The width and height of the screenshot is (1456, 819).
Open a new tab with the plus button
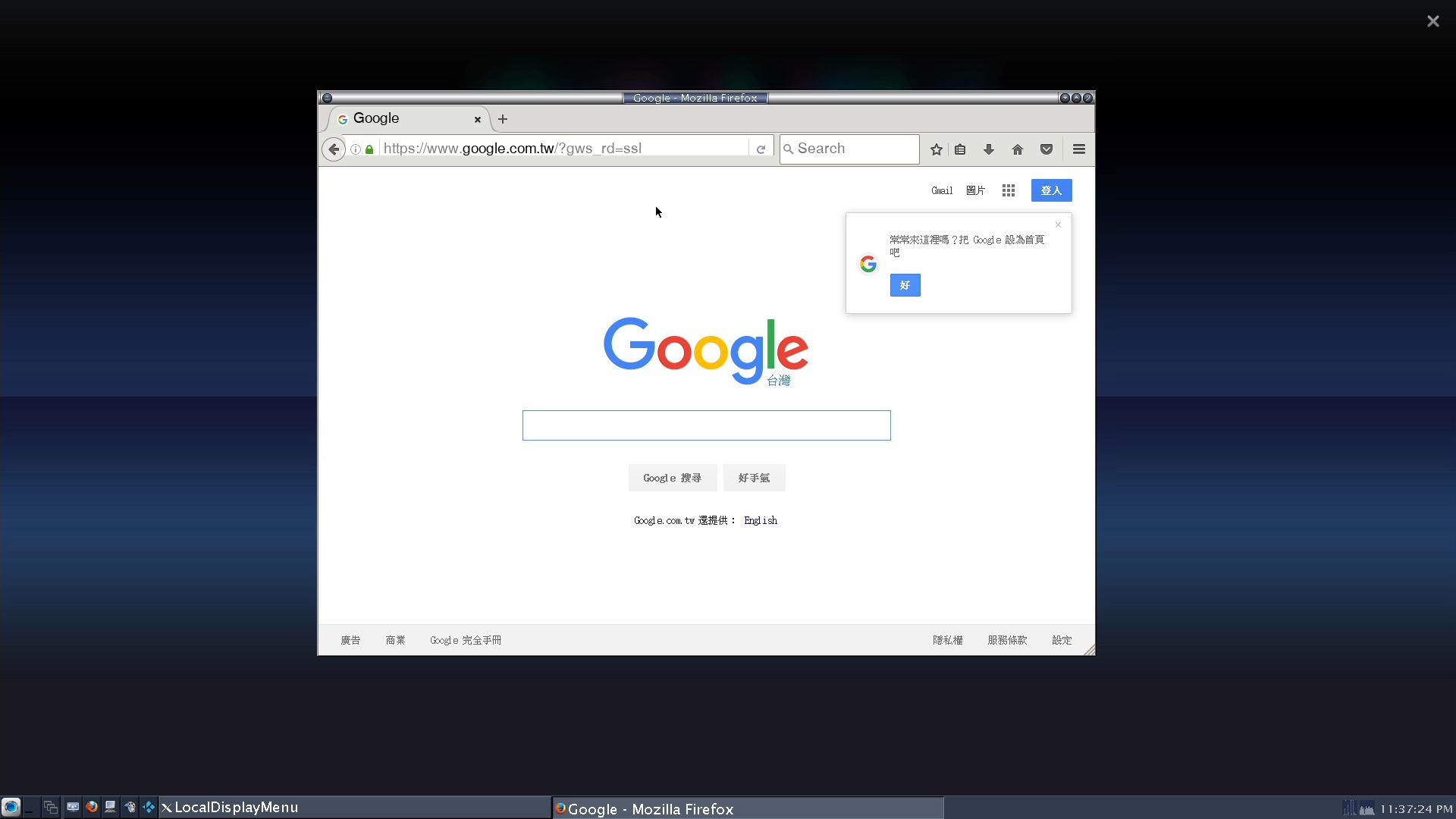503,119
